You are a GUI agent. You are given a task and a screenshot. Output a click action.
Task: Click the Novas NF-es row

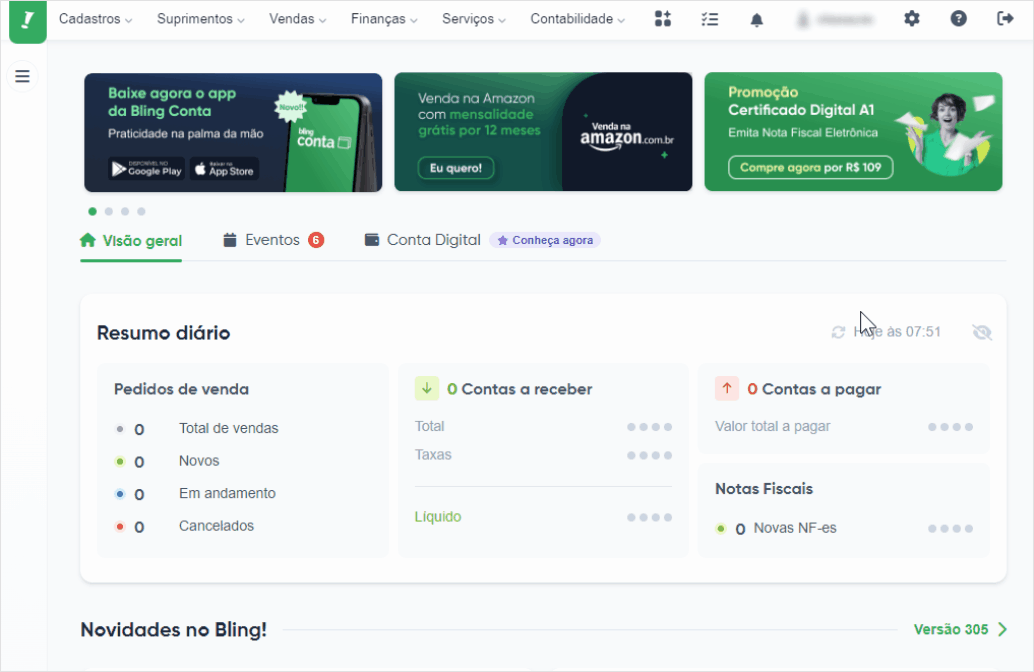pos(844,528)
